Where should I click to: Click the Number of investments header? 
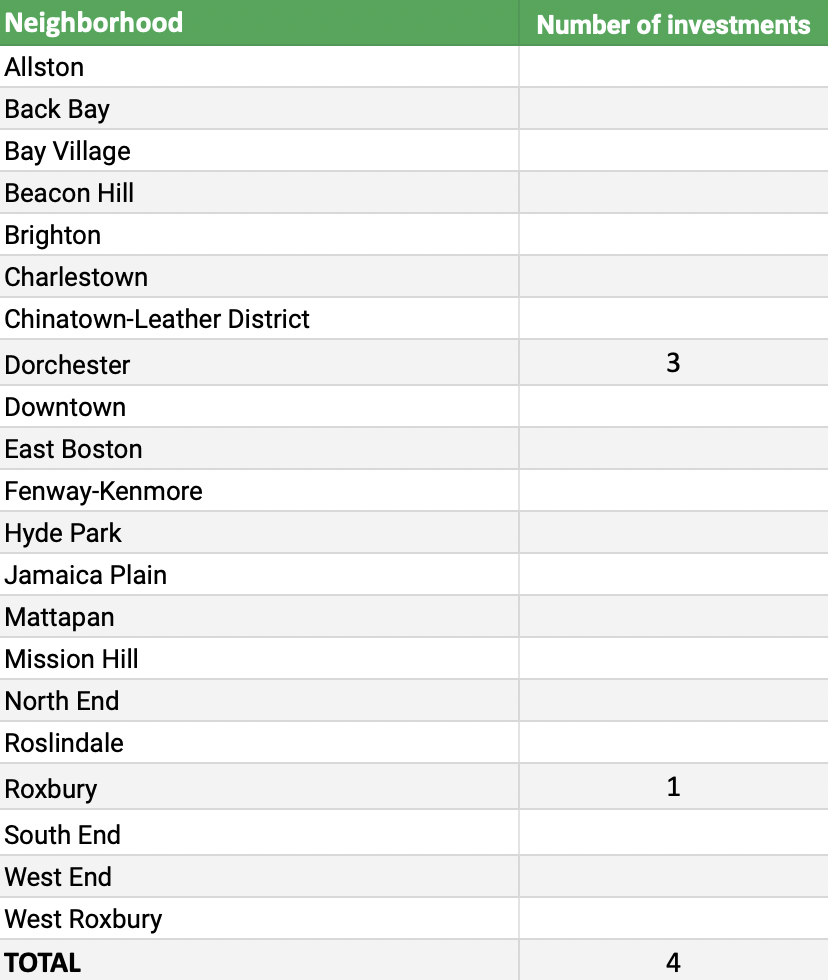coord(673,25)
